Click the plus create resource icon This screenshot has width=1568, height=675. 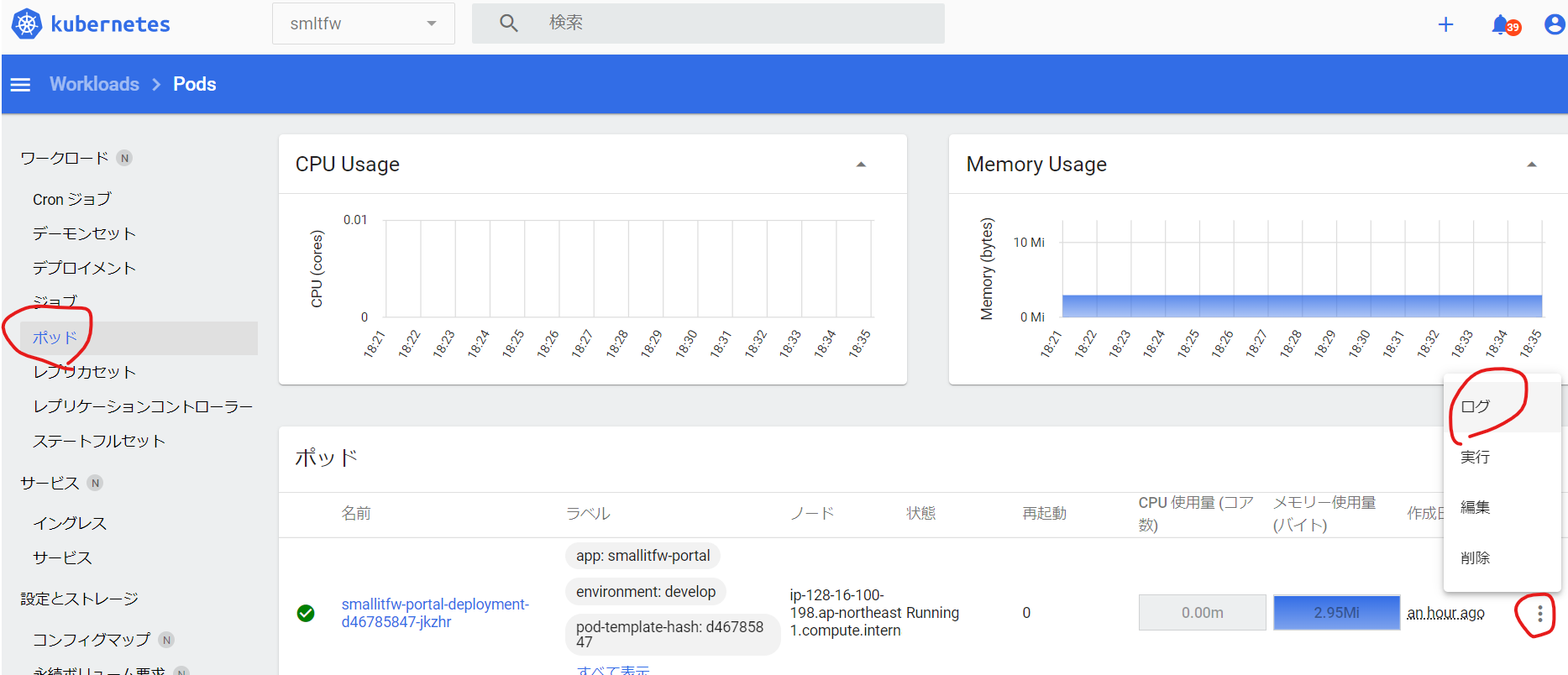tap(1445, 25)
